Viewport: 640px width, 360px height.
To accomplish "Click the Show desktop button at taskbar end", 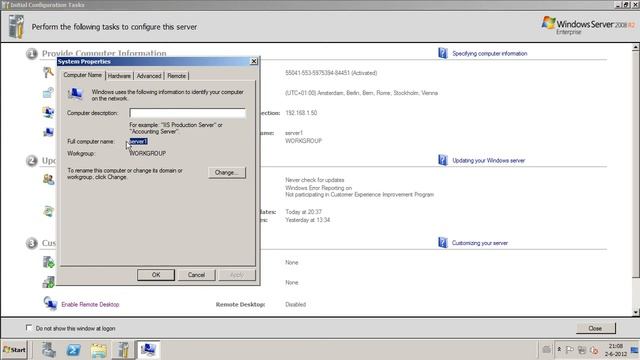I will click(x=635, y=350).
